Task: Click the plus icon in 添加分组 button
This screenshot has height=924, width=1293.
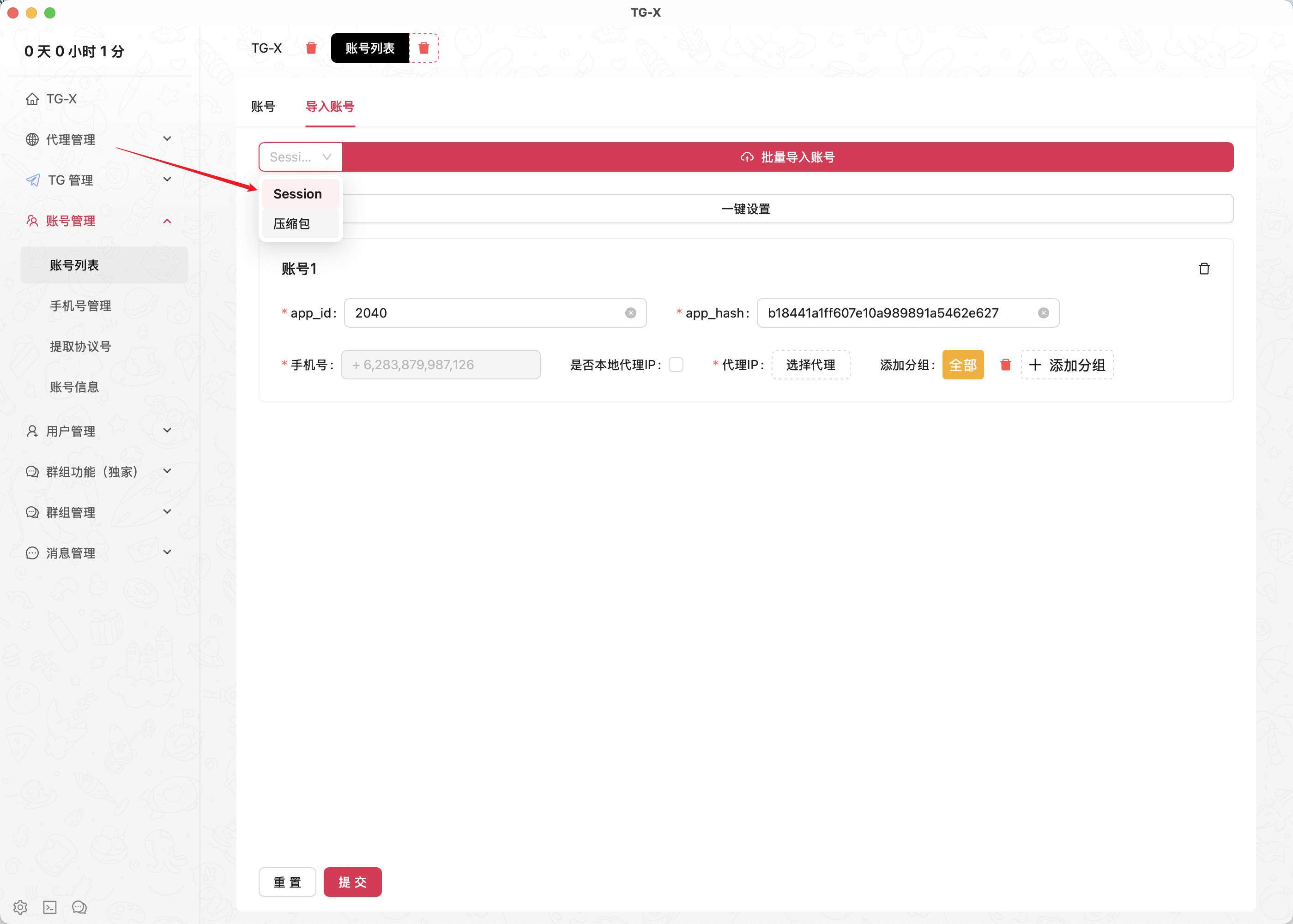Action: (x=1035, y=365)
